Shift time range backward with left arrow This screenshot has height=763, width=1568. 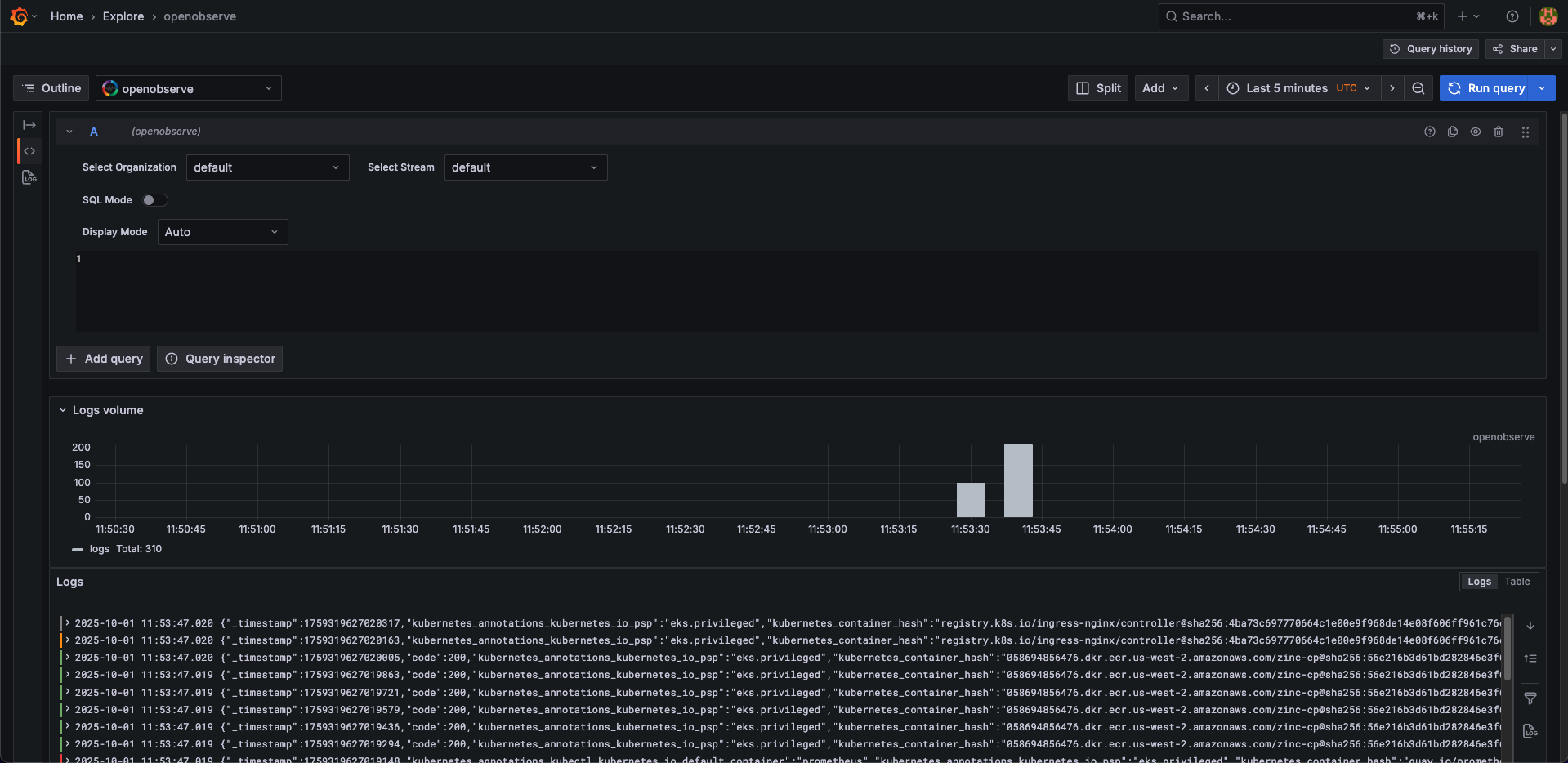pos(1207,88)
